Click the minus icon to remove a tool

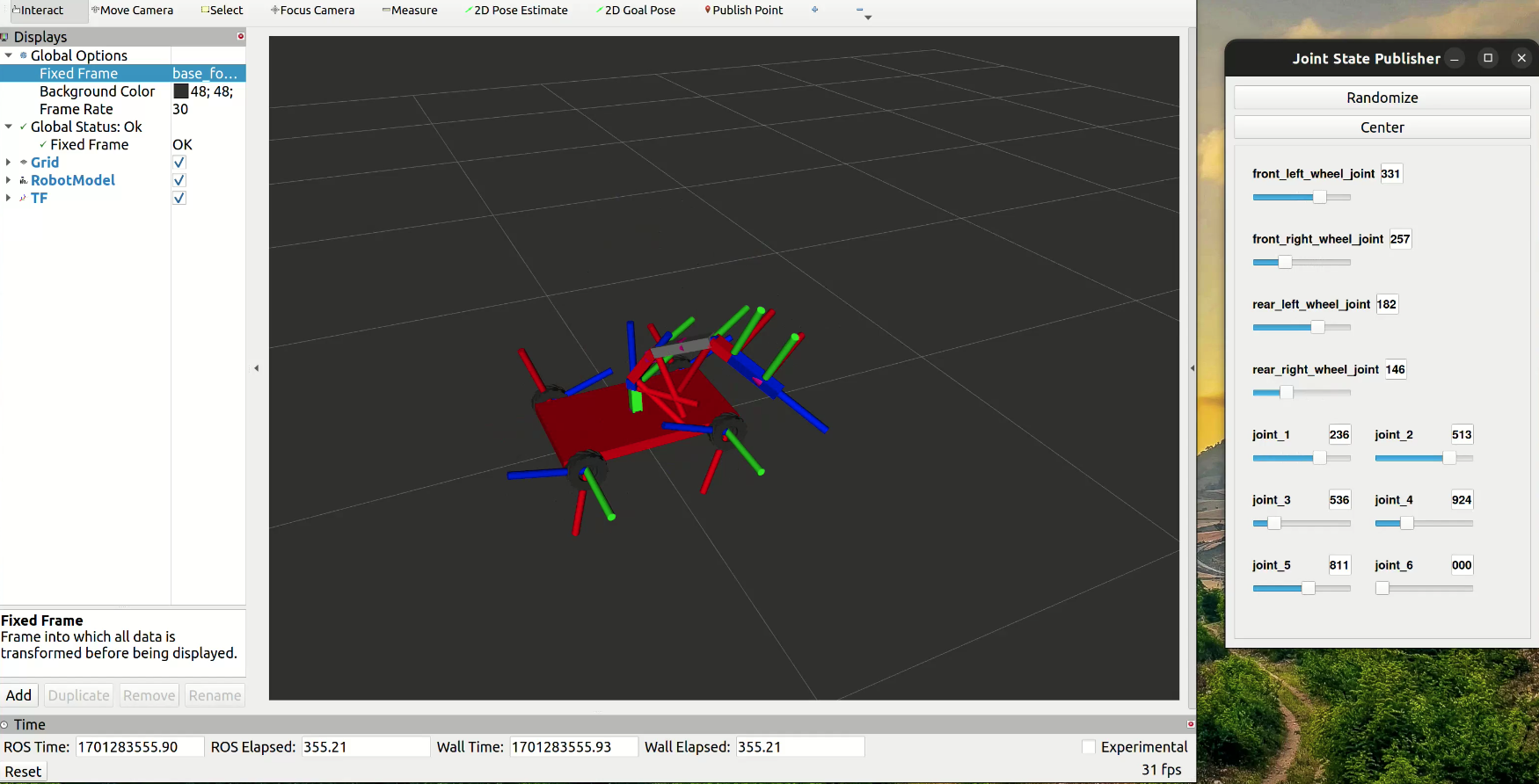click(859, 10)
